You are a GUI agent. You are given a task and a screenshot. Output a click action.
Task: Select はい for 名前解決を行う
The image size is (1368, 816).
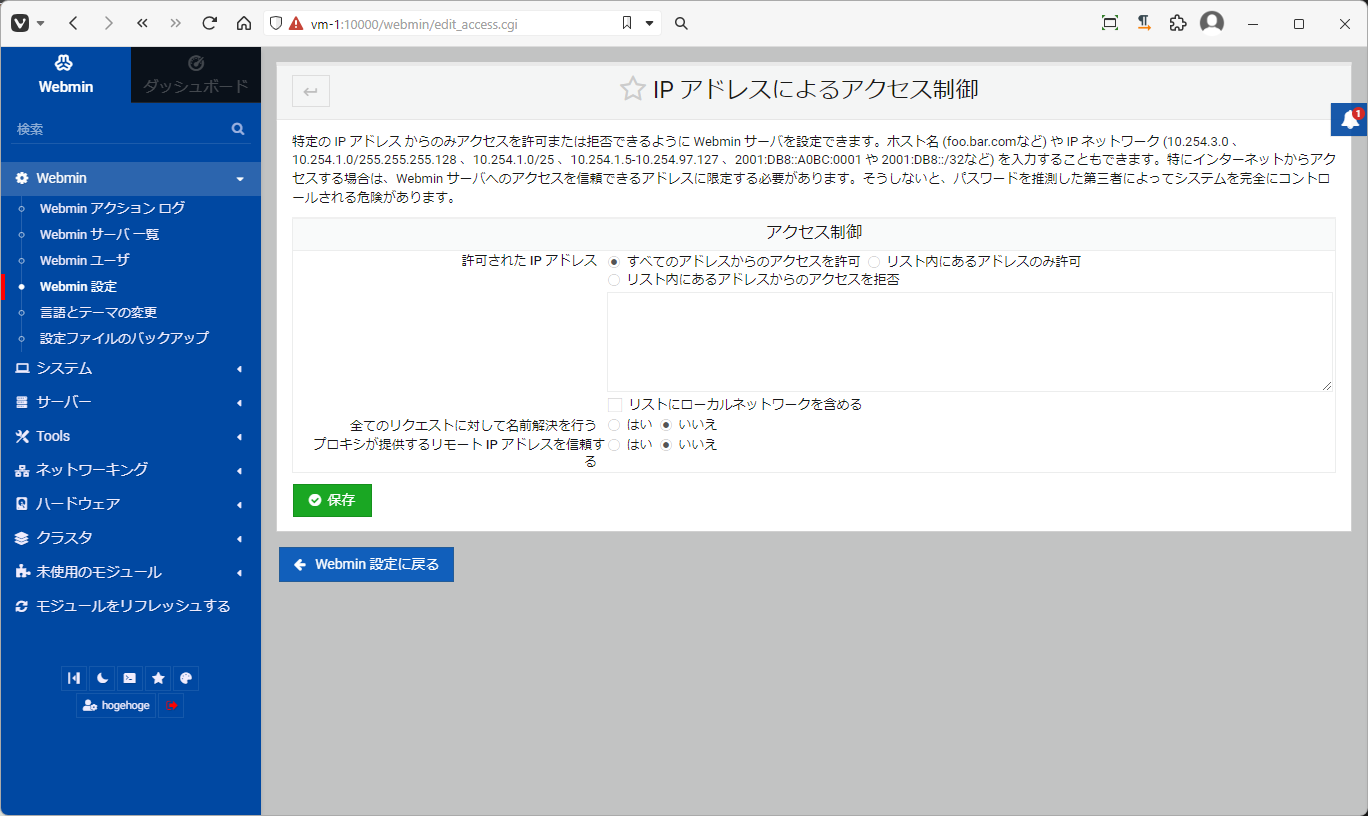click(614, 425)
